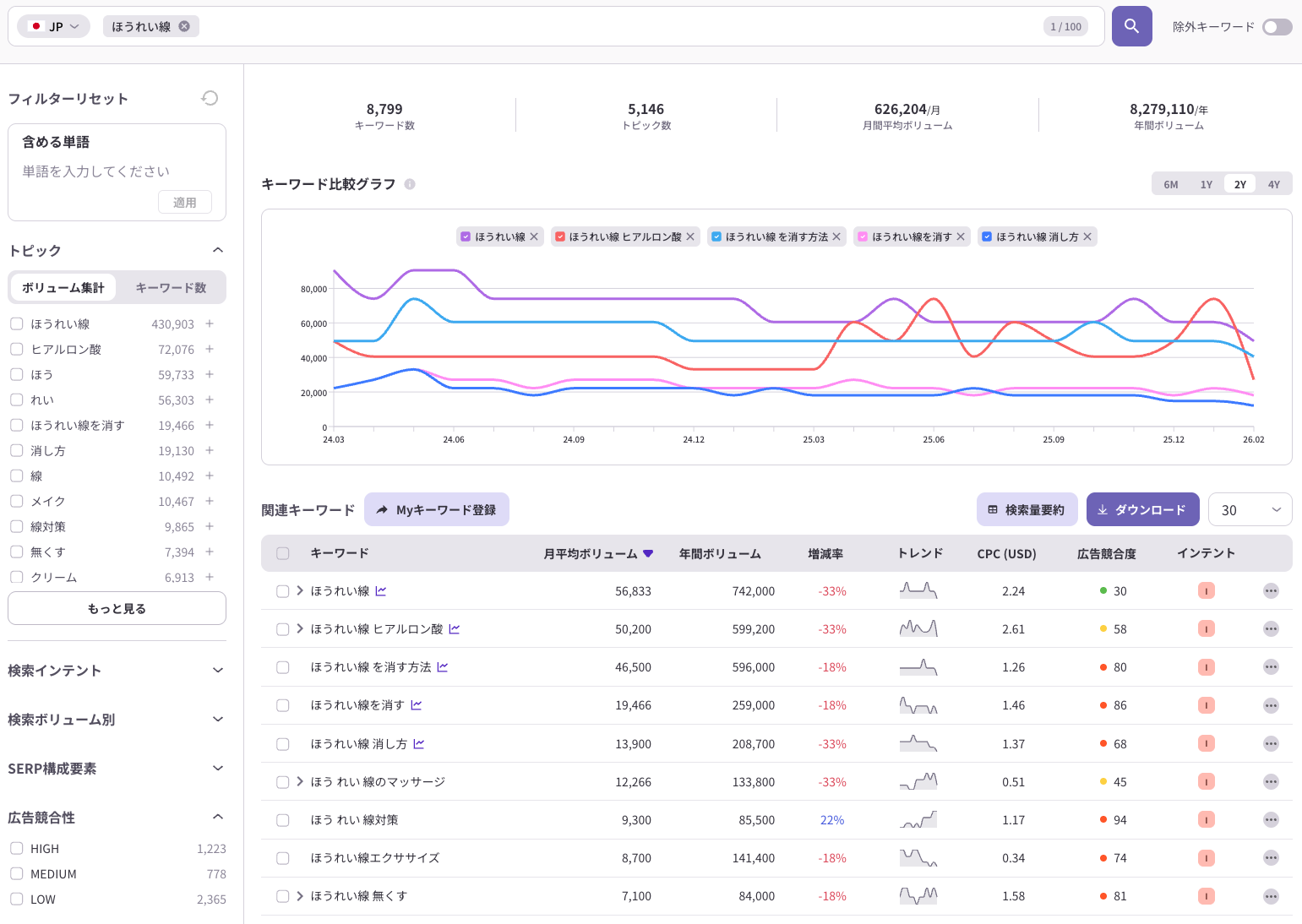Open the 30 rows-per-page dropdown
Image resolution: width=1302 pixels, height=924 pixels.
click(1250, 509)
